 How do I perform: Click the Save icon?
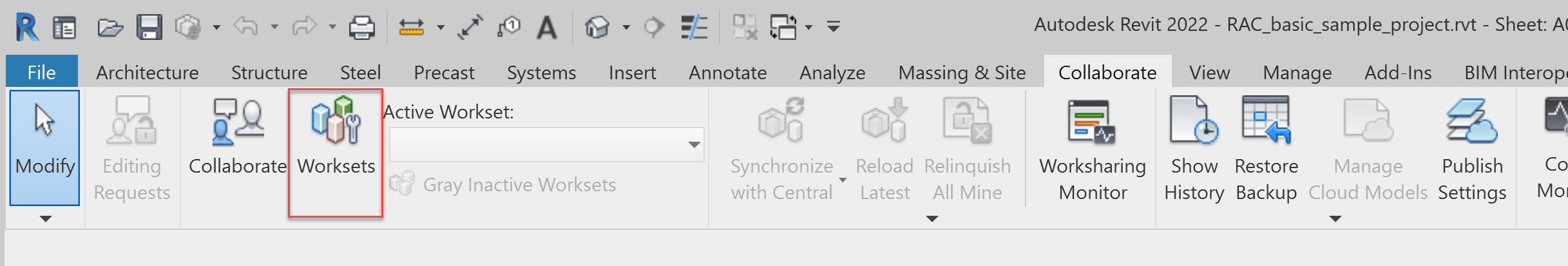[x=149, y=27]
